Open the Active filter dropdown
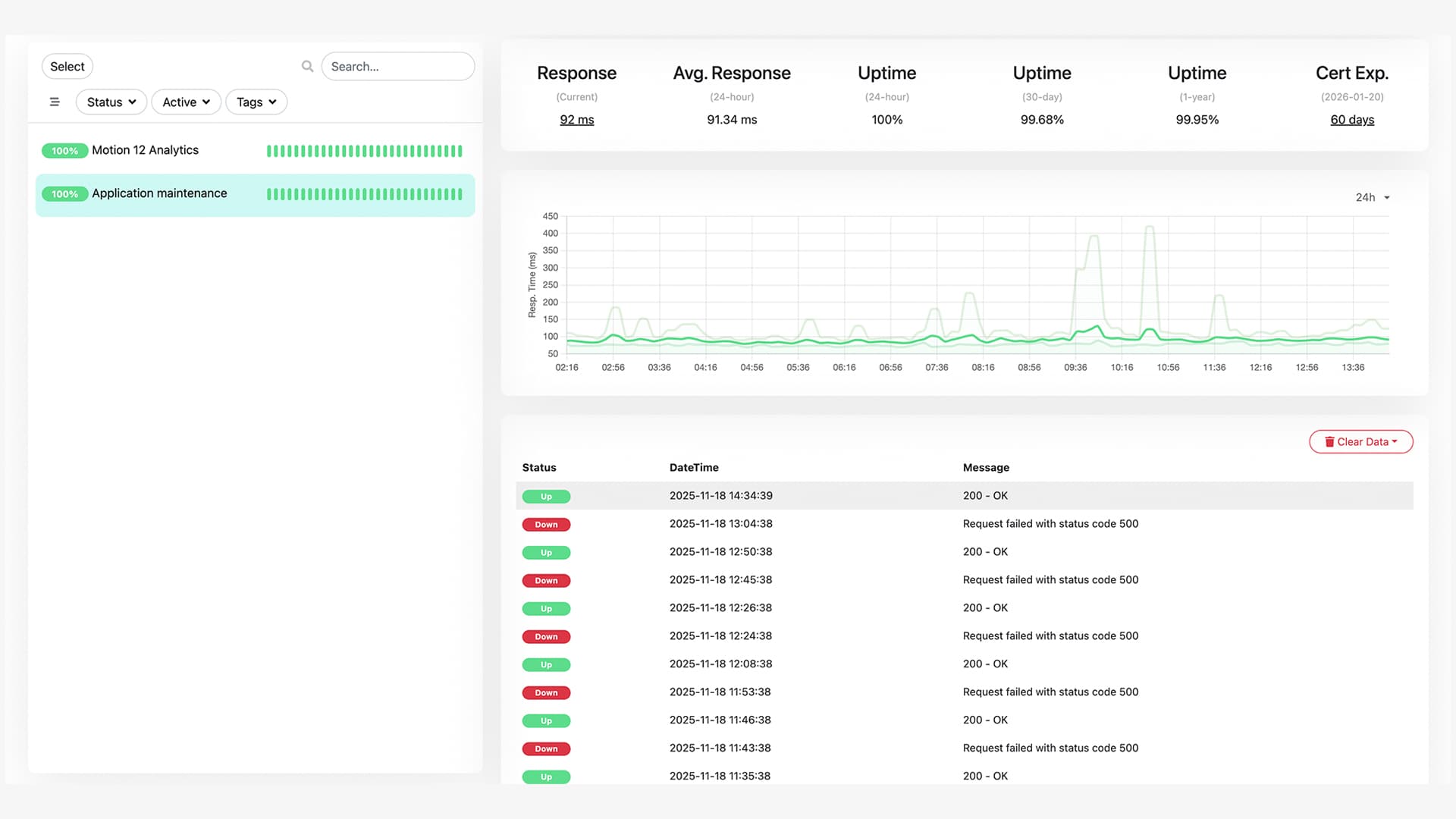 (x=186, y=102)
